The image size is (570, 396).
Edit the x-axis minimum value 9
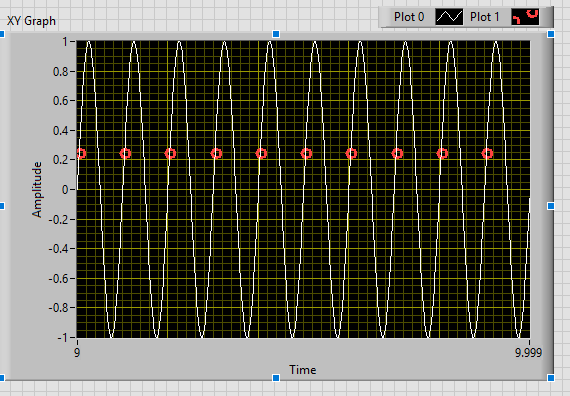pyautogui.click(x=77, y=352)
